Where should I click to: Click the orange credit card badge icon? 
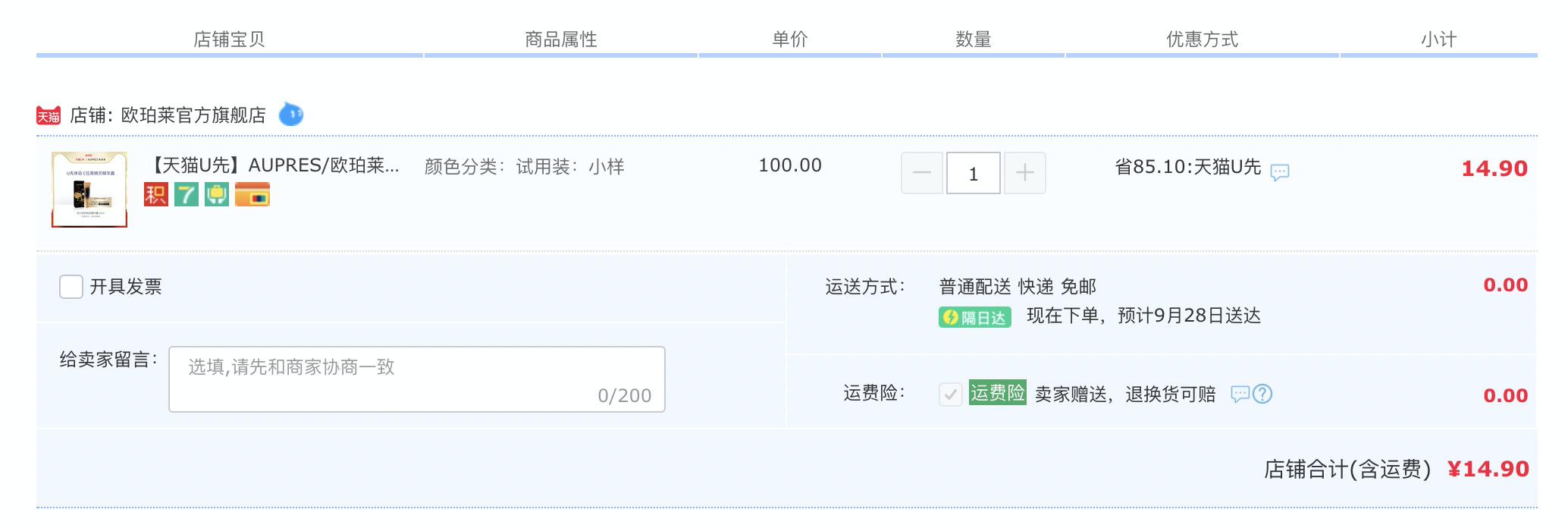point(252,194)
